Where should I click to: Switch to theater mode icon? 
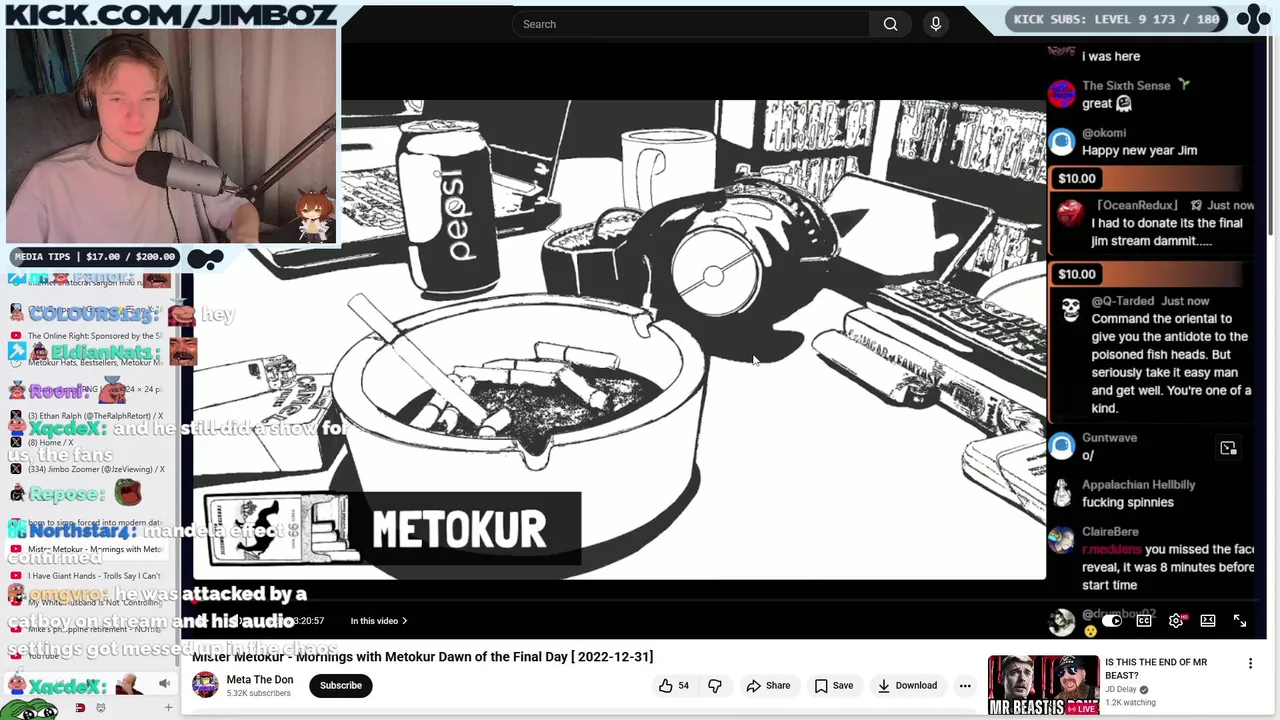point(1208,621)
